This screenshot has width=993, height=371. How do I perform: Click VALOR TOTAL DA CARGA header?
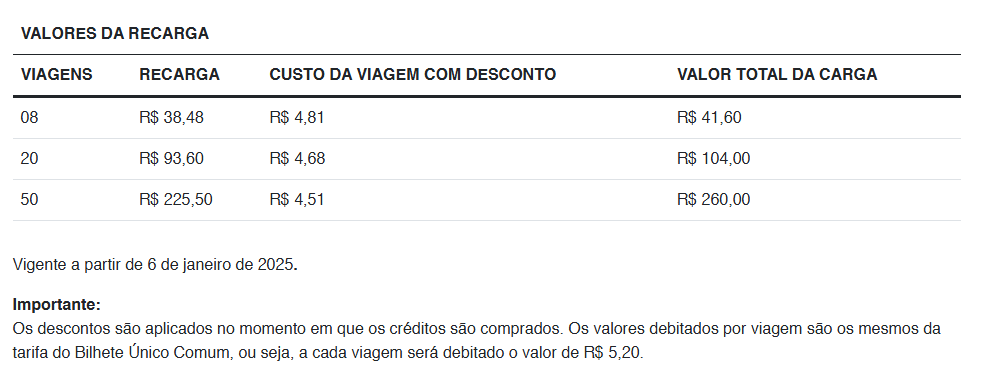point(777,75)
